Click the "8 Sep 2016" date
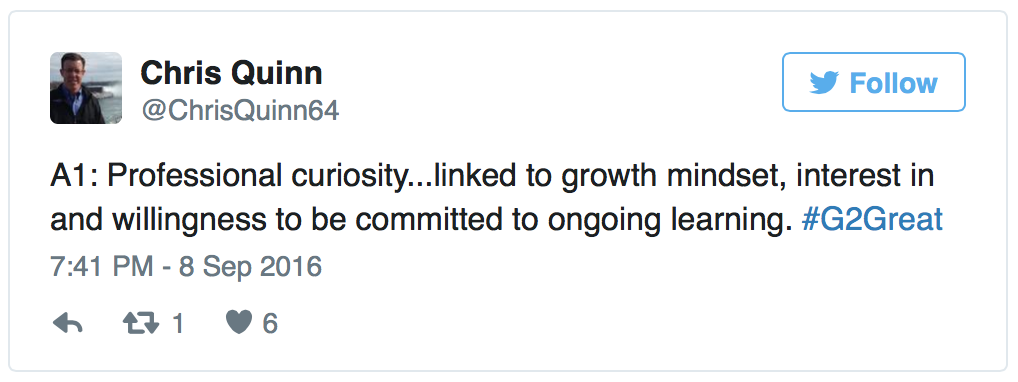1018x382 pixels. (251, 267)
